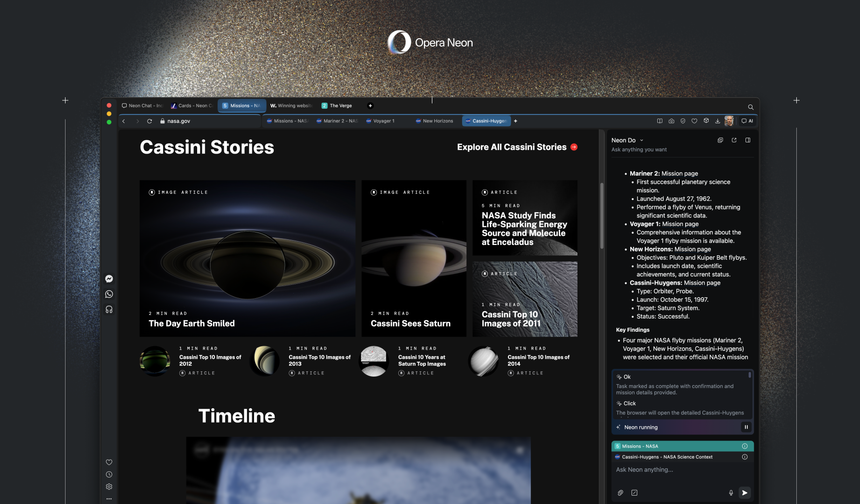Open sidebar settings gear

coord(109,487)
